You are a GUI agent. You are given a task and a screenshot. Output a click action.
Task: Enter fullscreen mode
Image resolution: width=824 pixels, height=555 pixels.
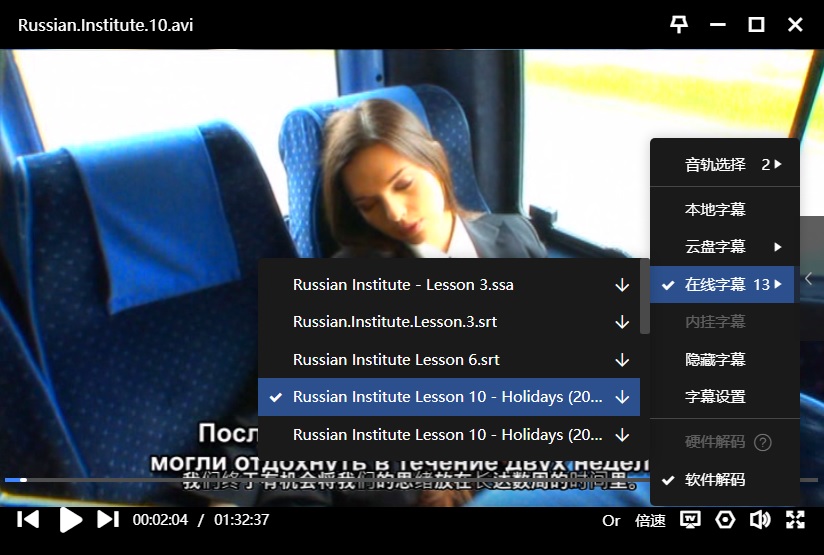795,520
